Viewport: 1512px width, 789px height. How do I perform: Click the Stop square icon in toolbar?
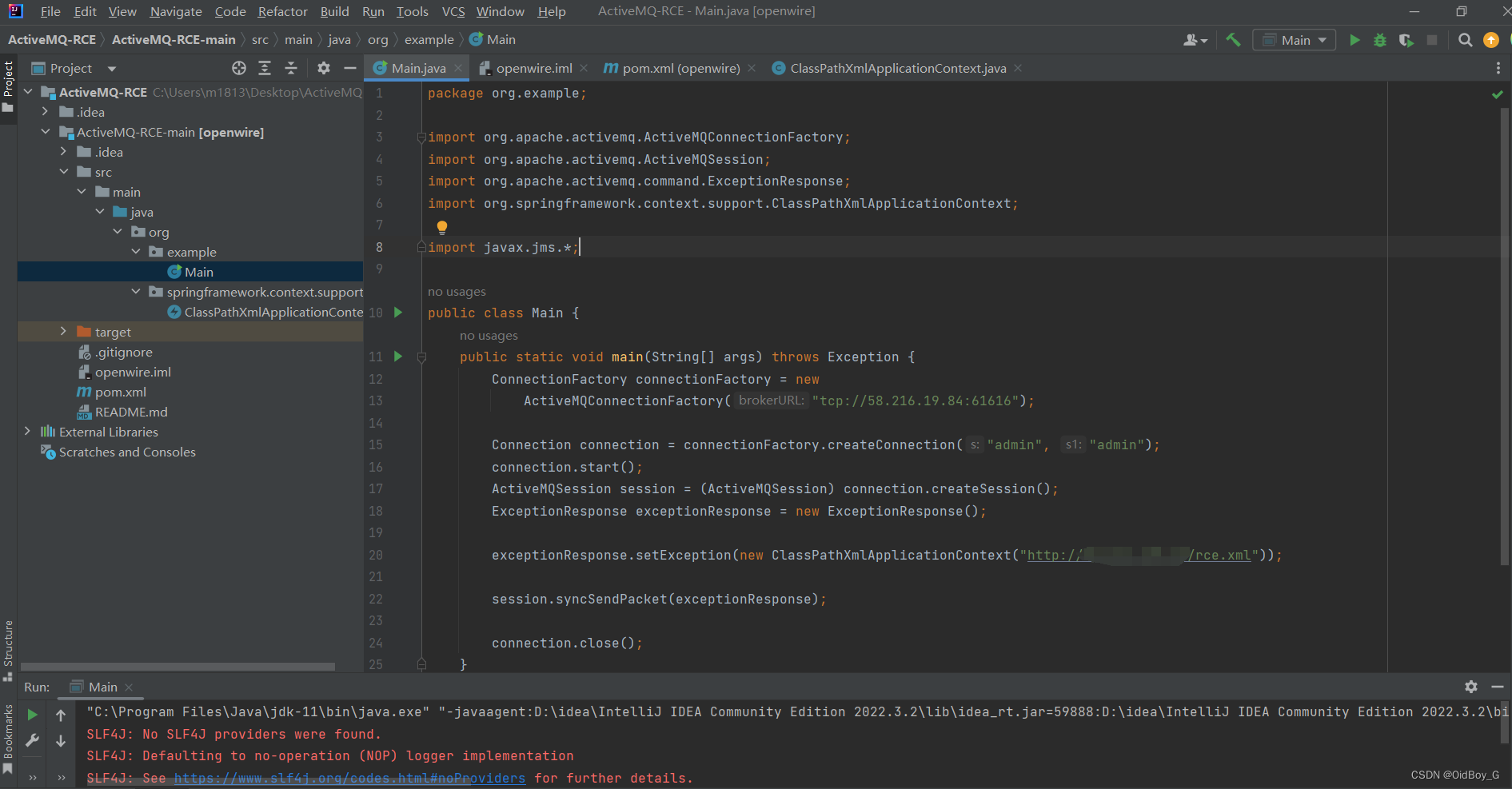click(x=1432, y=40)
